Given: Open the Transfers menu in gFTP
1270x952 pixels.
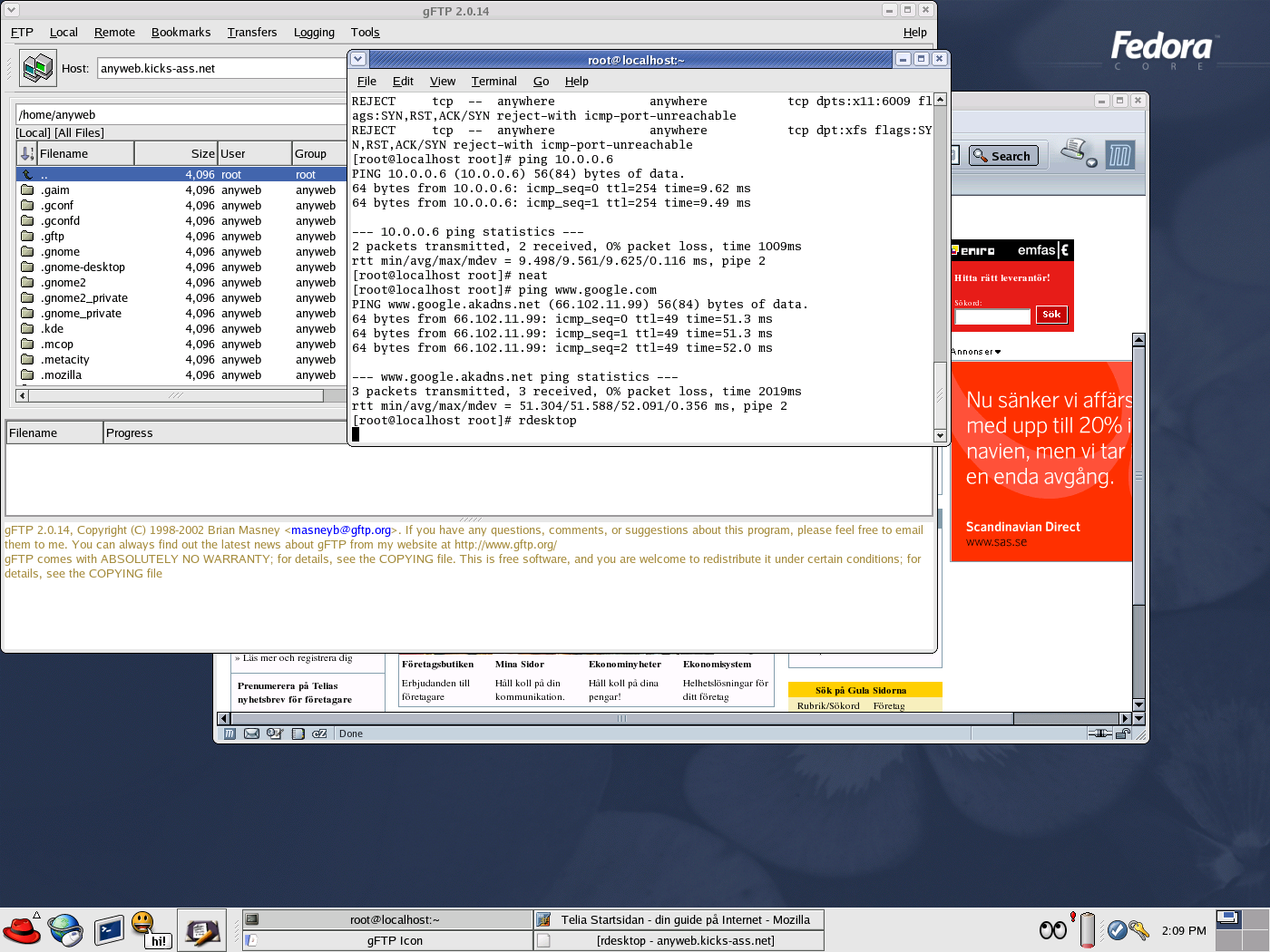Looking at the screenshot, I should (252, 32).
